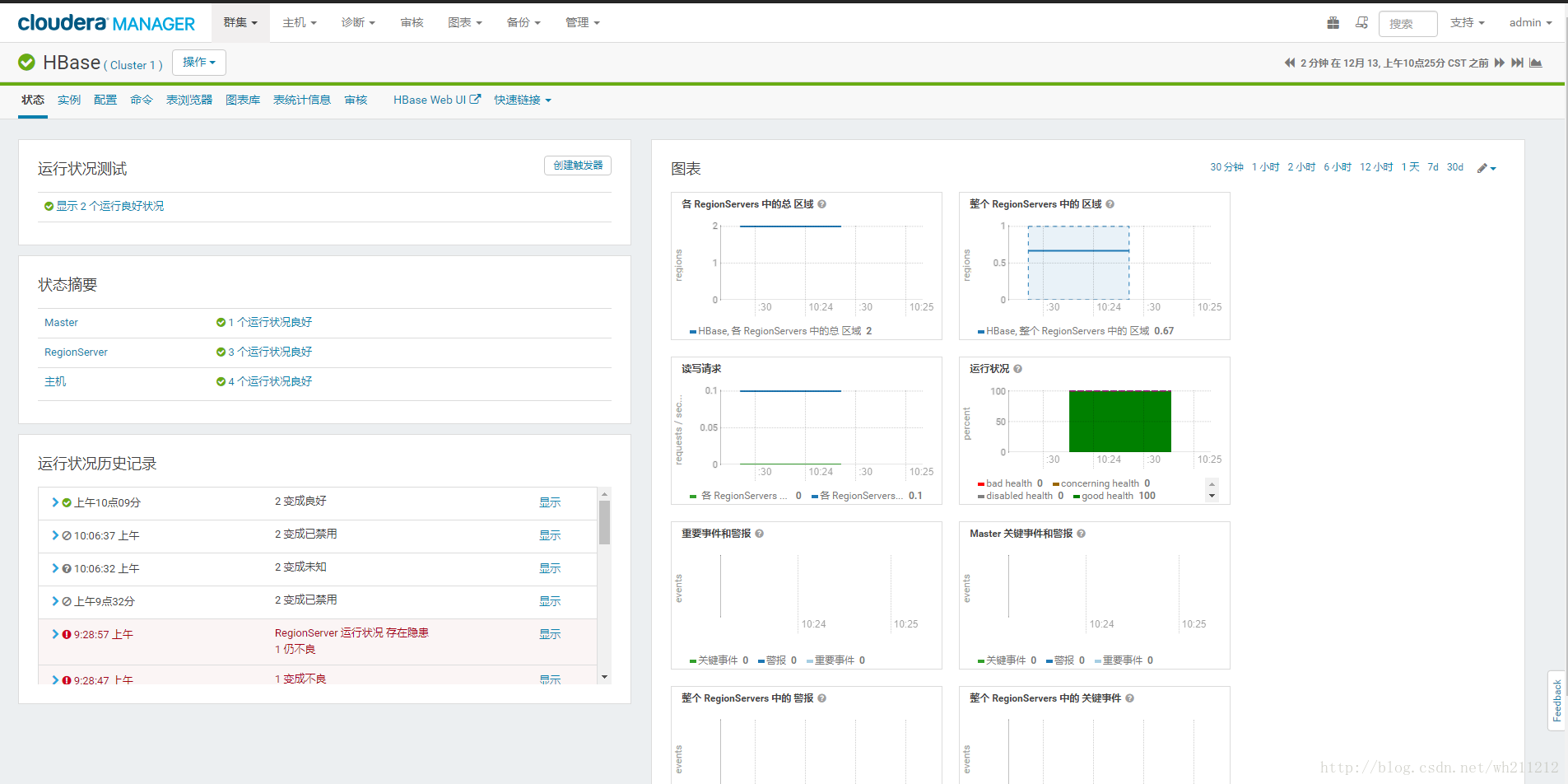The height and width of the screenshot is (784, 1568).
Task: Open the 图表 top menu
Action: [465, 23]
